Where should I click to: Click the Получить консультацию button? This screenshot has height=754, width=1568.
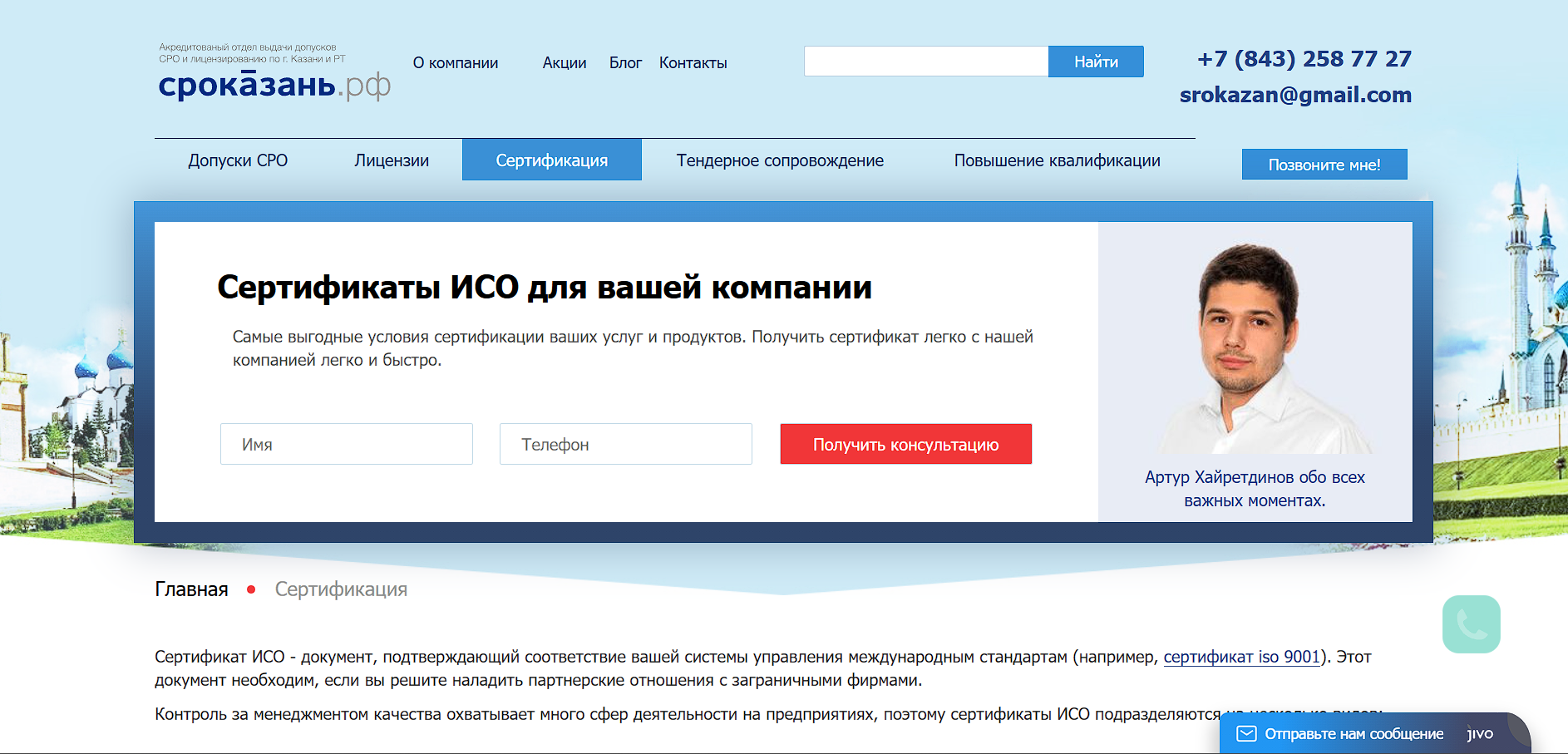coord(906,444)
